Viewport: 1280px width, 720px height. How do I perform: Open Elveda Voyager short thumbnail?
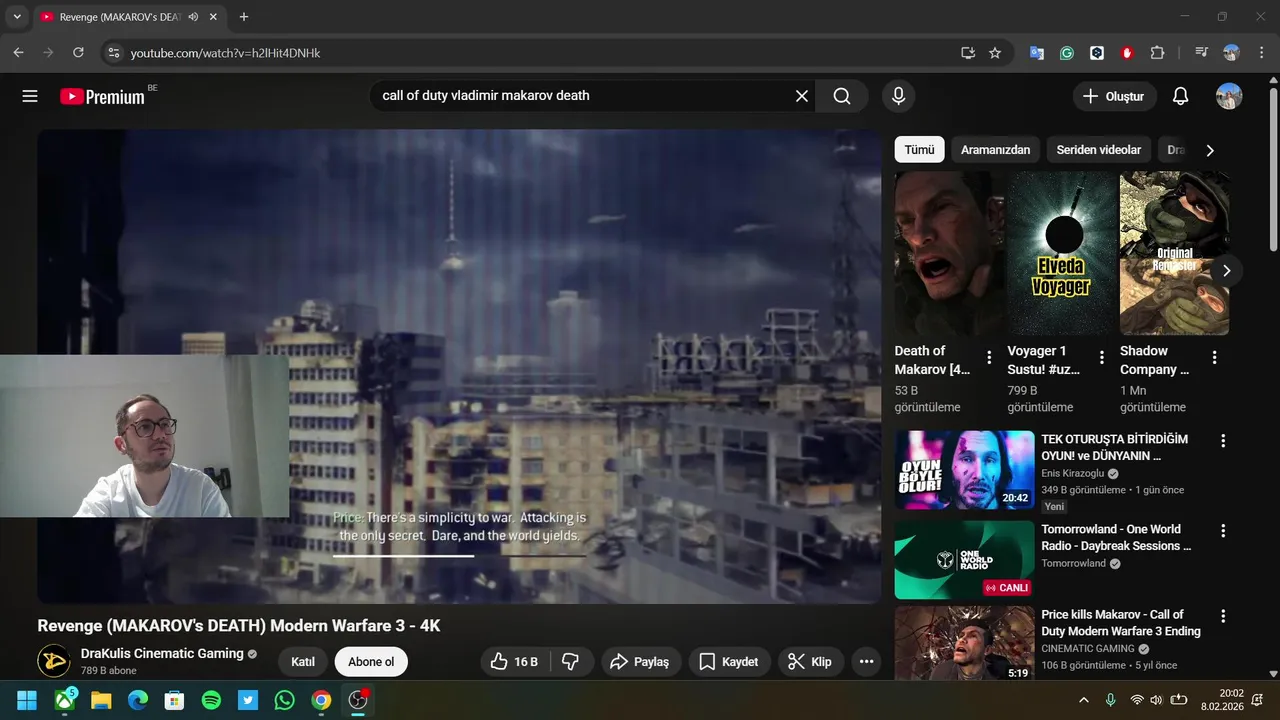1061,252
